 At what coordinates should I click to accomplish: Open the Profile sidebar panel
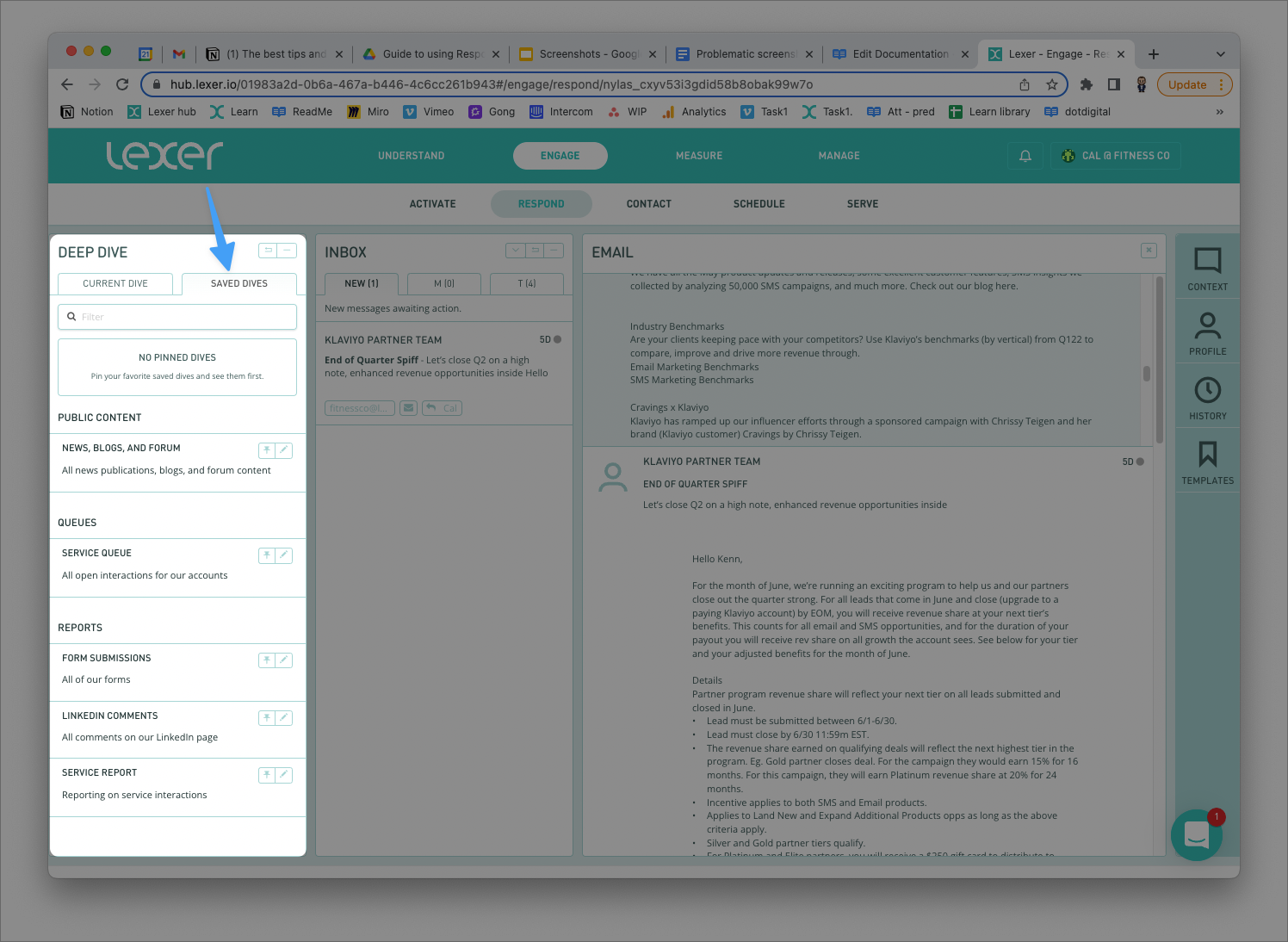coord(1207,333)
